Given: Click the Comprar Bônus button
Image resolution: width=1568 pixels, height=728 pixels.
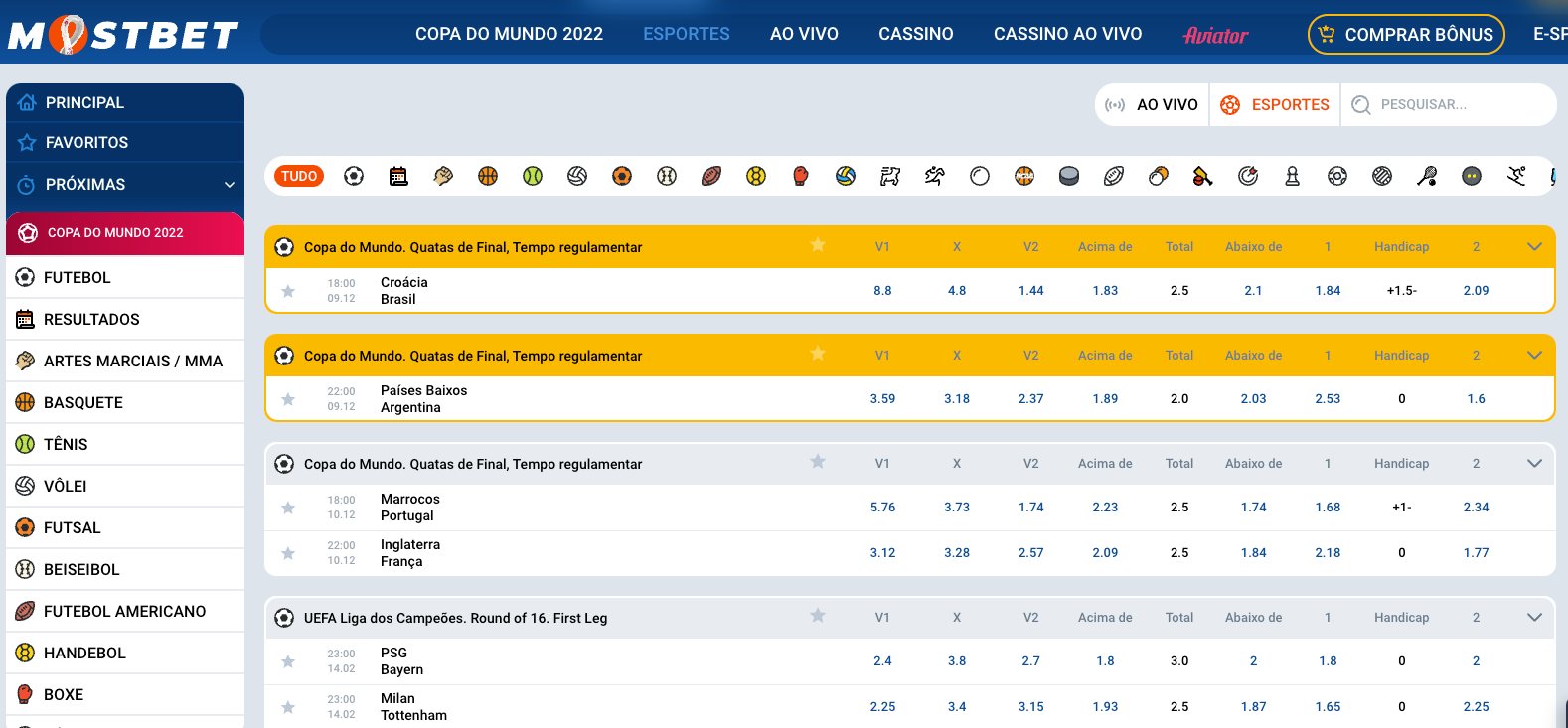Looking at the screenshot, I should click(1406, 34).
